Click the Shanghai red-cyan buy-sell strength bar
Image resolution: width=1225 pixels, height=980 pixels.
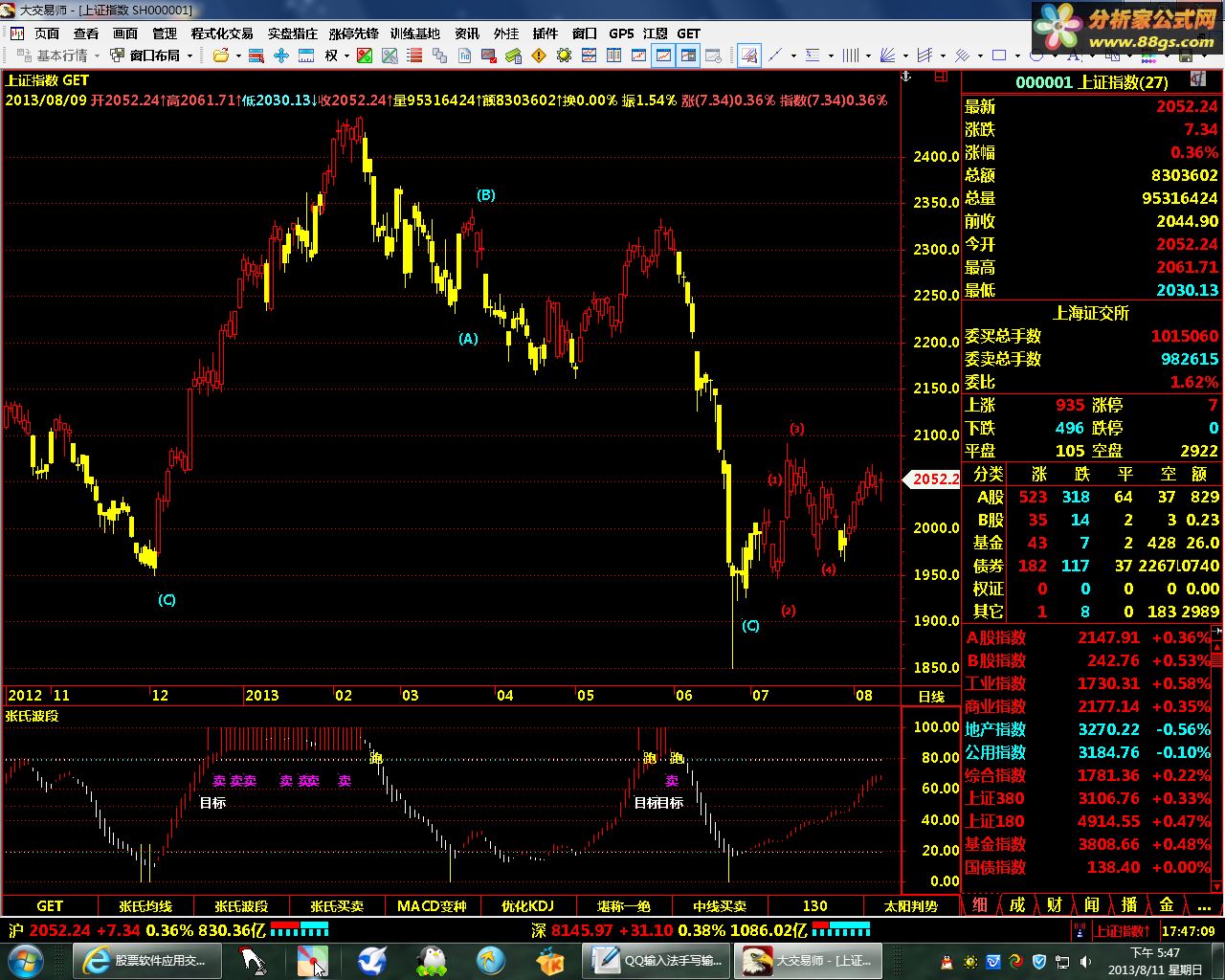(300, 928)
